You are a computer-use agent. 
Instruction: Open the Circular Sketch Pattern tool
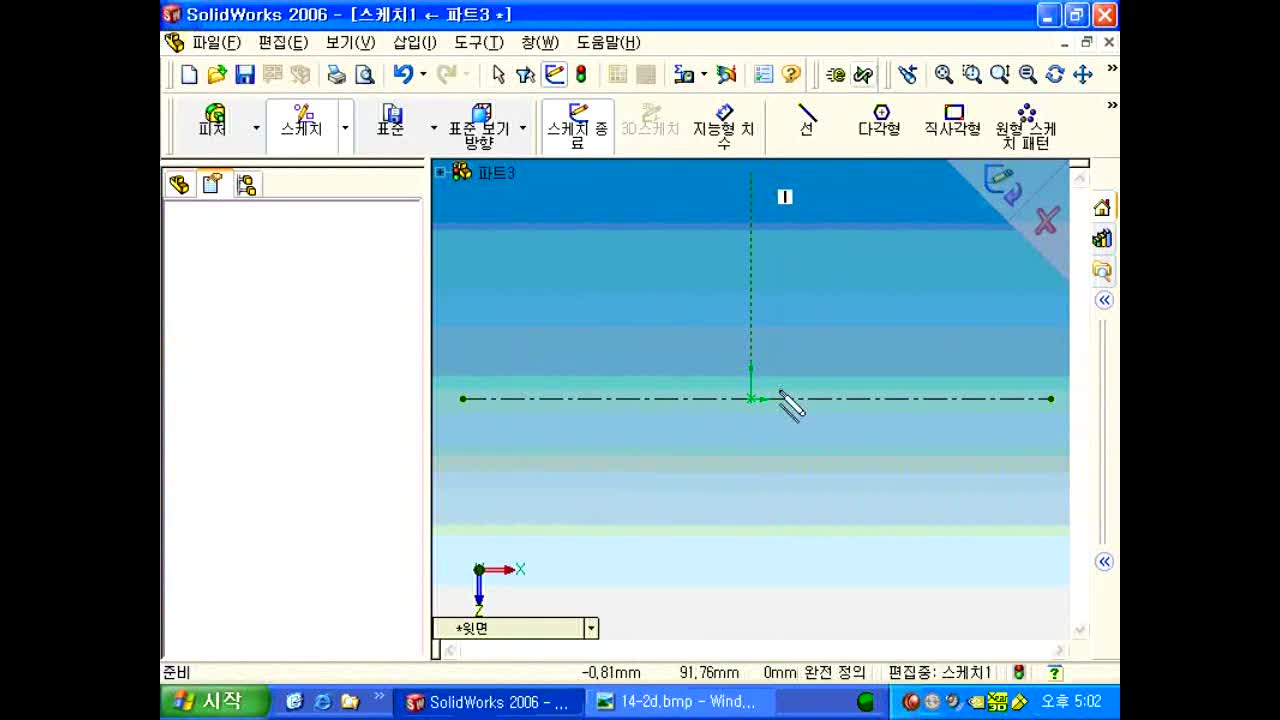pyautogui.click(x=1026, y=127)
